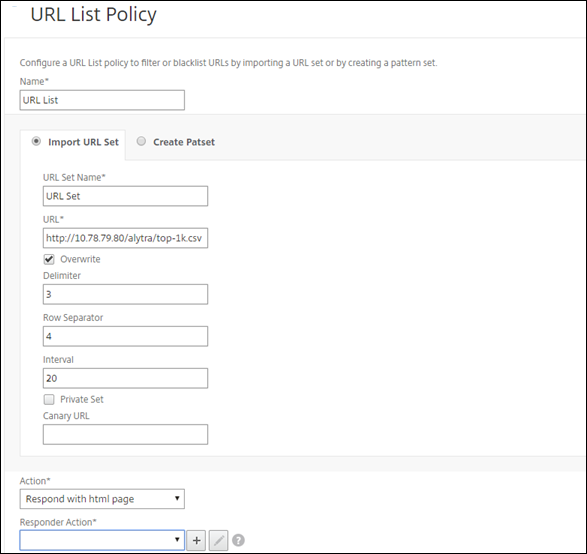Click the URL Set Name input field

pyautogui.click(x=125, y=196)
